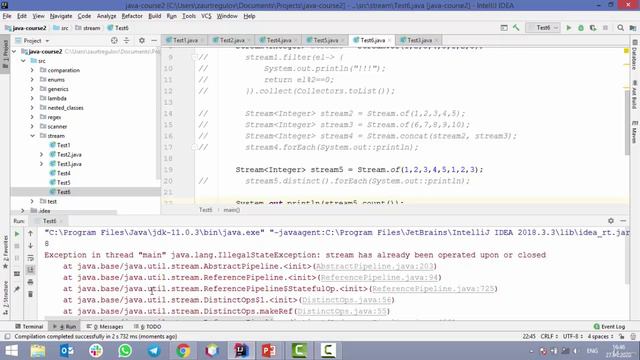The height and width of the screenshot is (360, 640).
Task: Pin the Run tab
Action: (x=17, y=289)
